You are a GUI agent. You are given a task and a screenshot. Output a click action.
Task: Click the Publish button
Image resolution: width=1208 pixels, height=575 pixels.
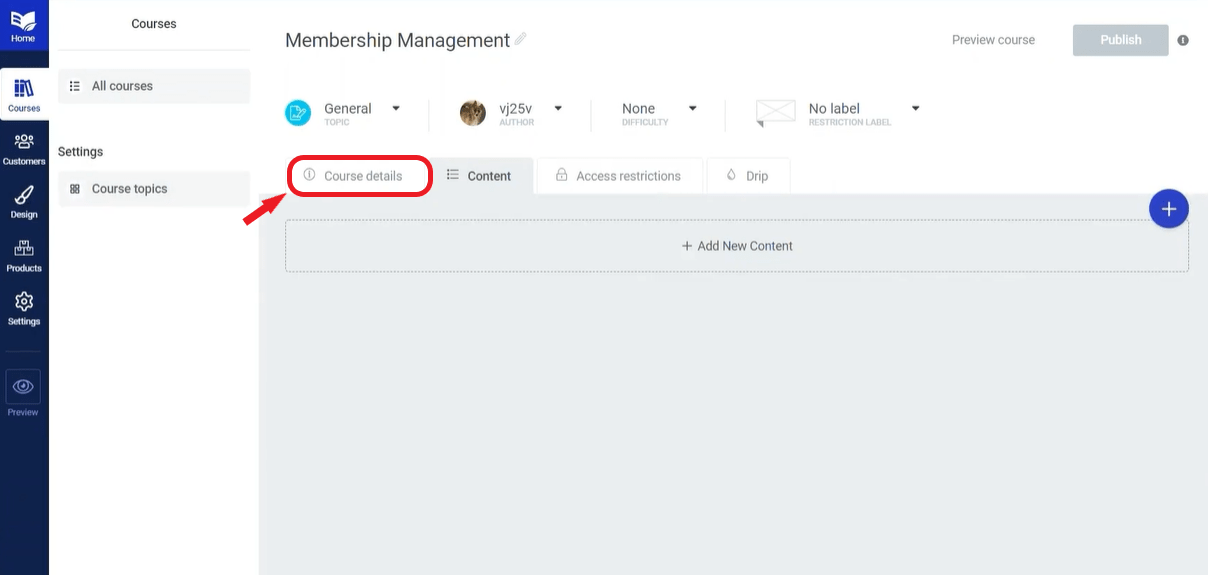(1120, 40)
